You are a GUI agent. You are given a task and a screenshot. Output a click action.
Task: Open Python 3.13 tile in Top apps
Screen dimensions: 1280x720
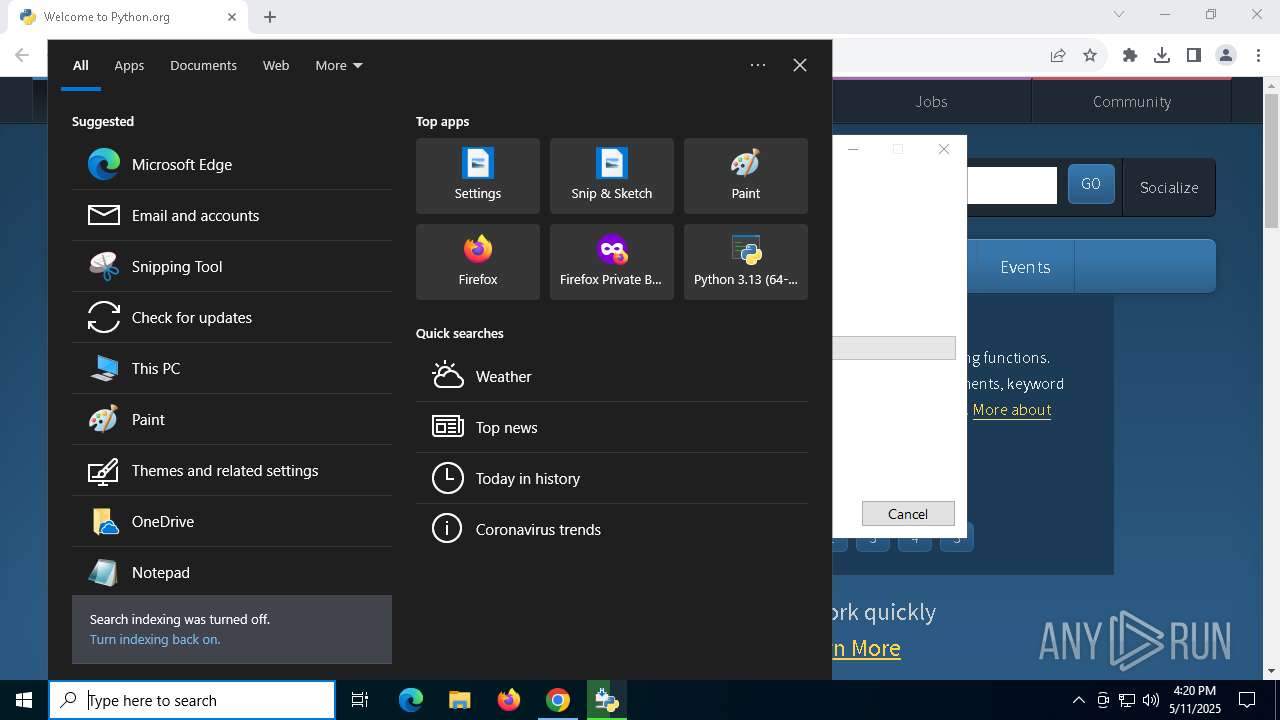pyautogui.click(x=746, y=262)
